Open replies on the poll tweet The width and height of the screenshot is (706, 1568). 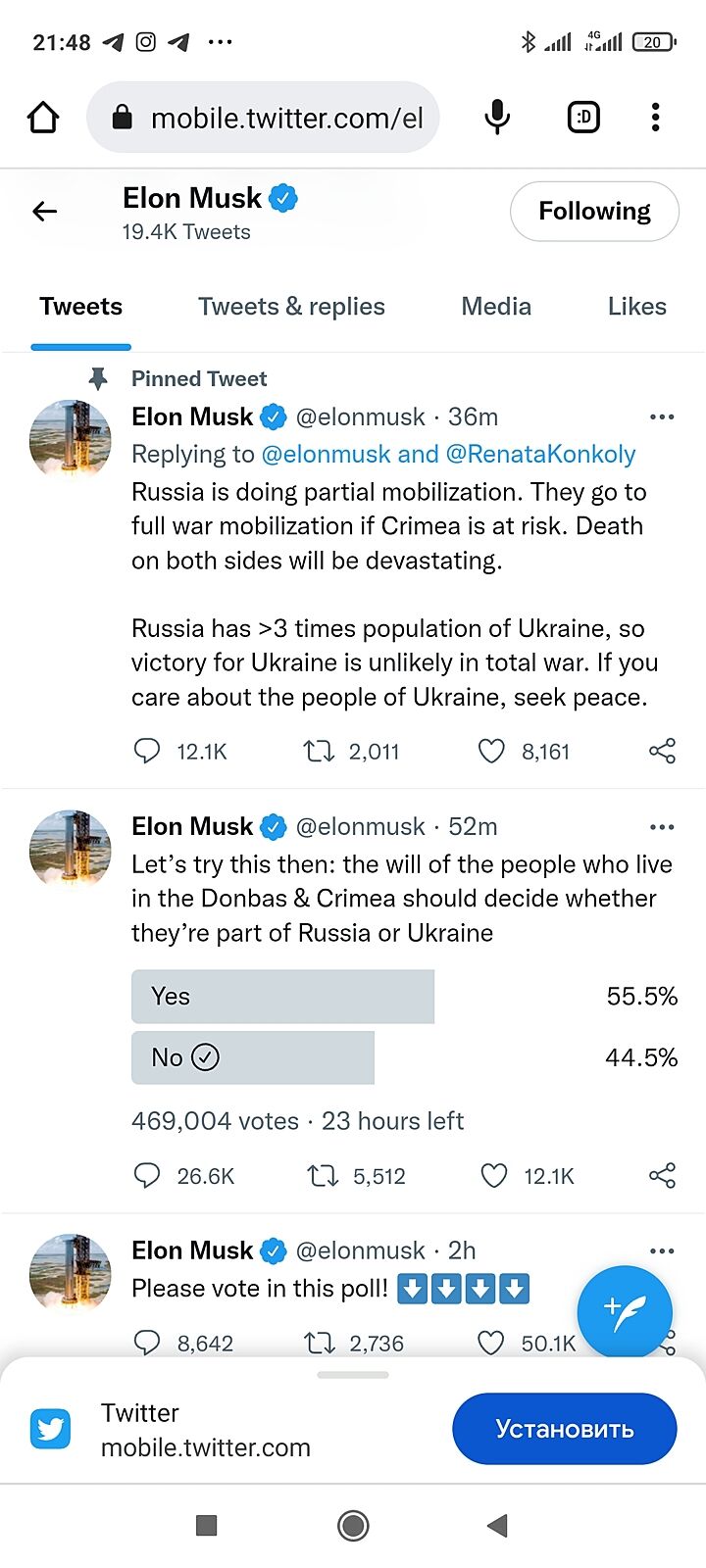[x=147, y=1176]
